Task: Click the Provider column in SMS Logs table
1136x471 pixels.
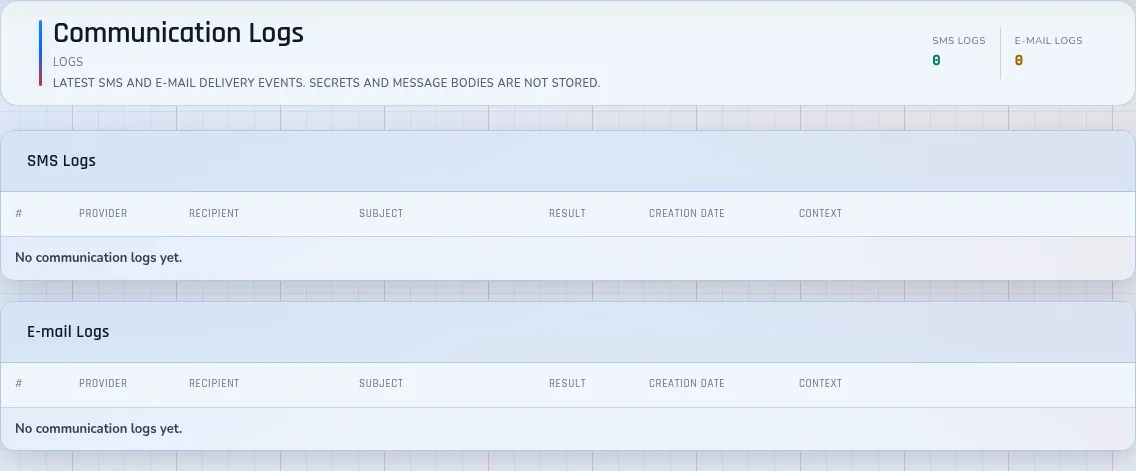Action: point(103,213)
